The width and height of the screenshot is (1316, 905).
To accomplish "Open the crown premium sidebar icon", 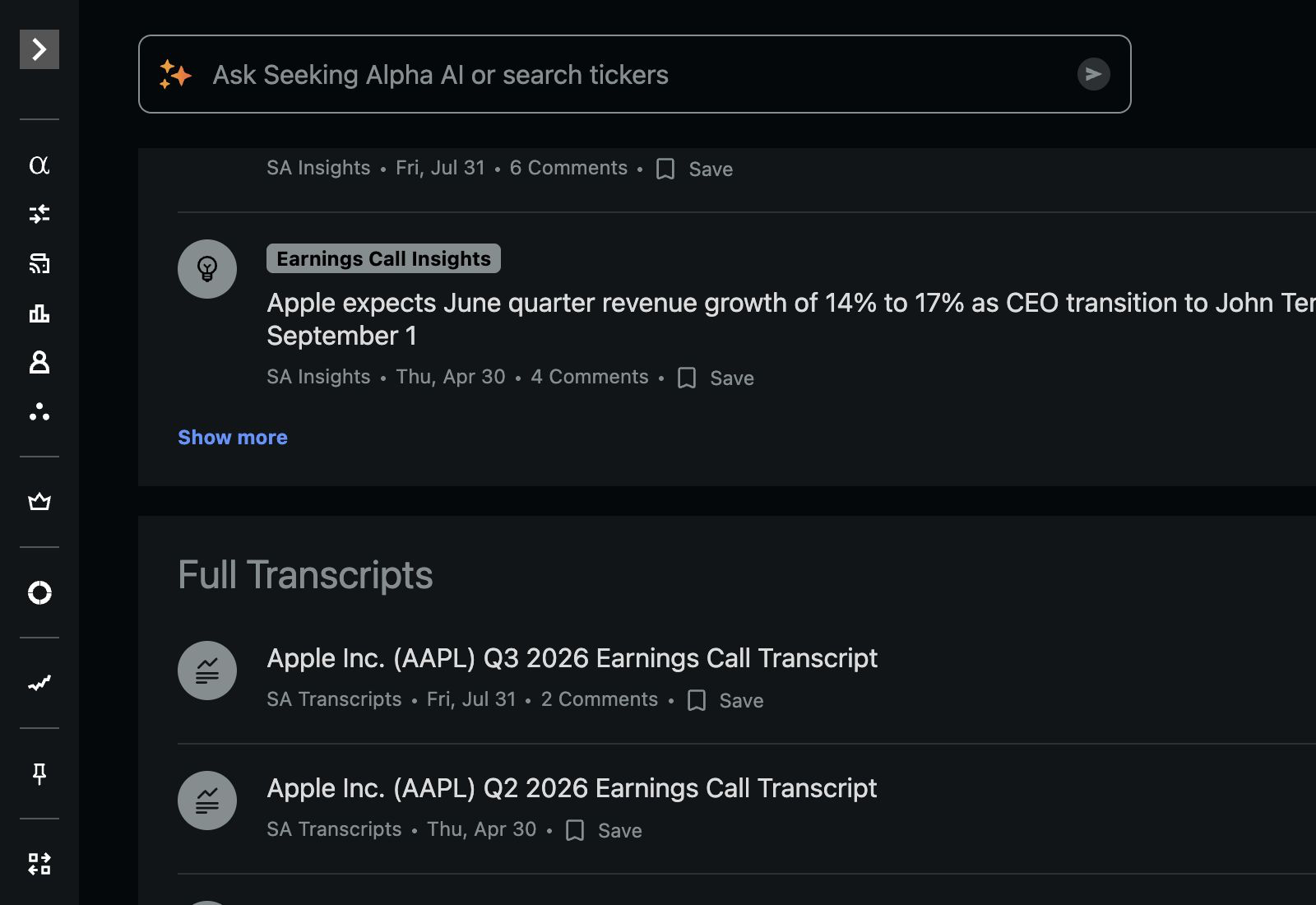I will pyautogui.click(x=39, y=502).
